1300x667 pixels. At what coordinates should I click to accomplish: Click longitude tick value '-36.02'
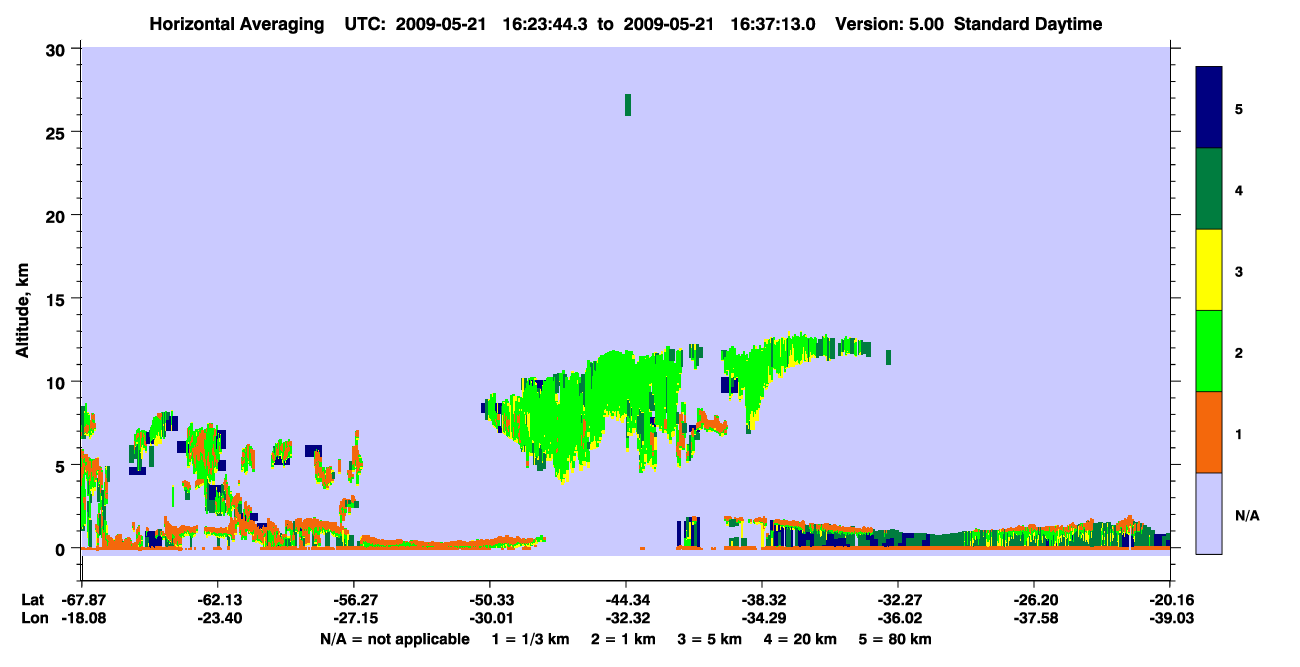coord(898,619)
